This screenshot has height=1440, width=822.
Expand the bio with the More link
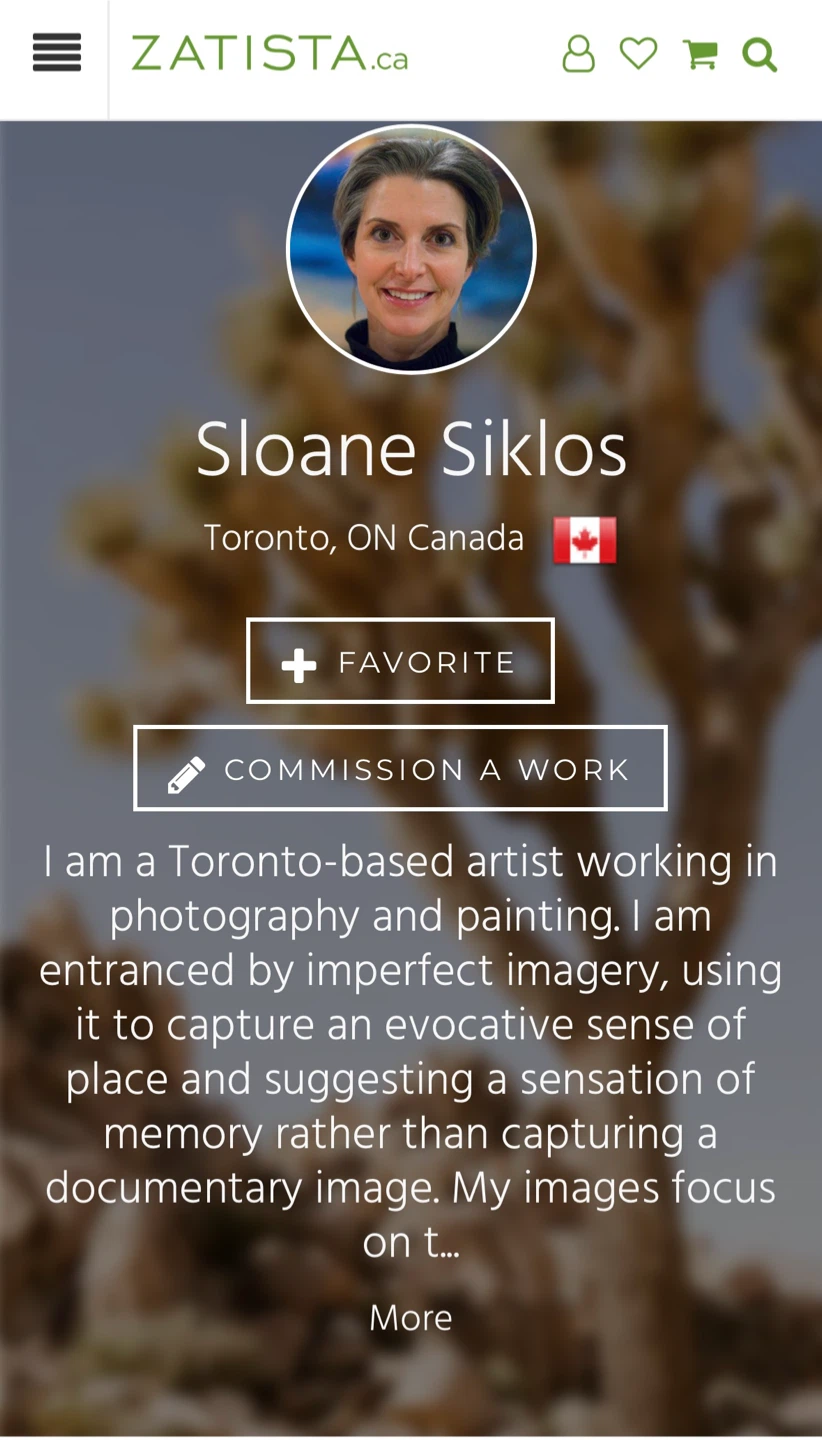[411, 1319]
